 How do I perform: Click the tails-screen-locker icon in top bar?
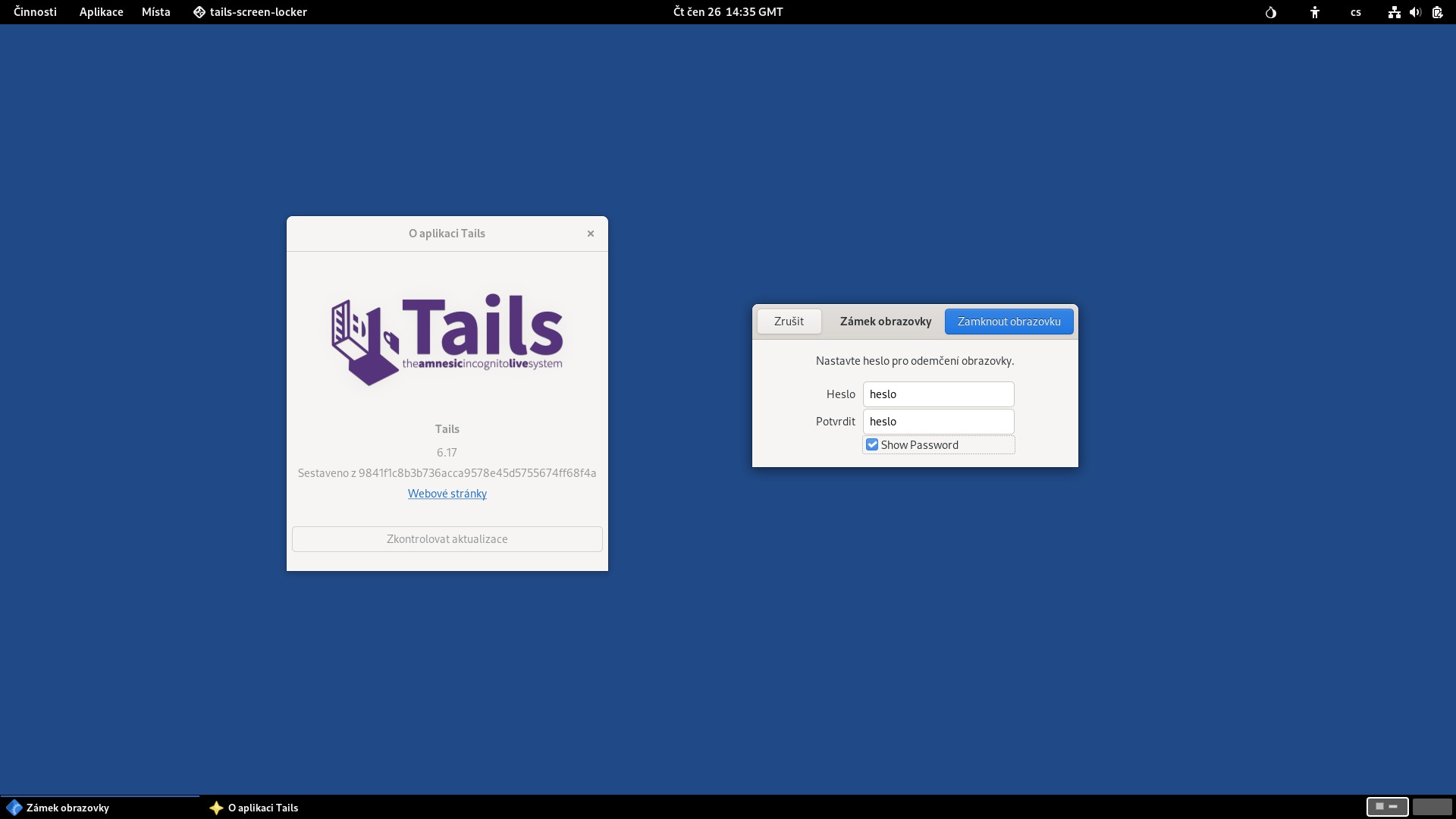coord(199,12)
